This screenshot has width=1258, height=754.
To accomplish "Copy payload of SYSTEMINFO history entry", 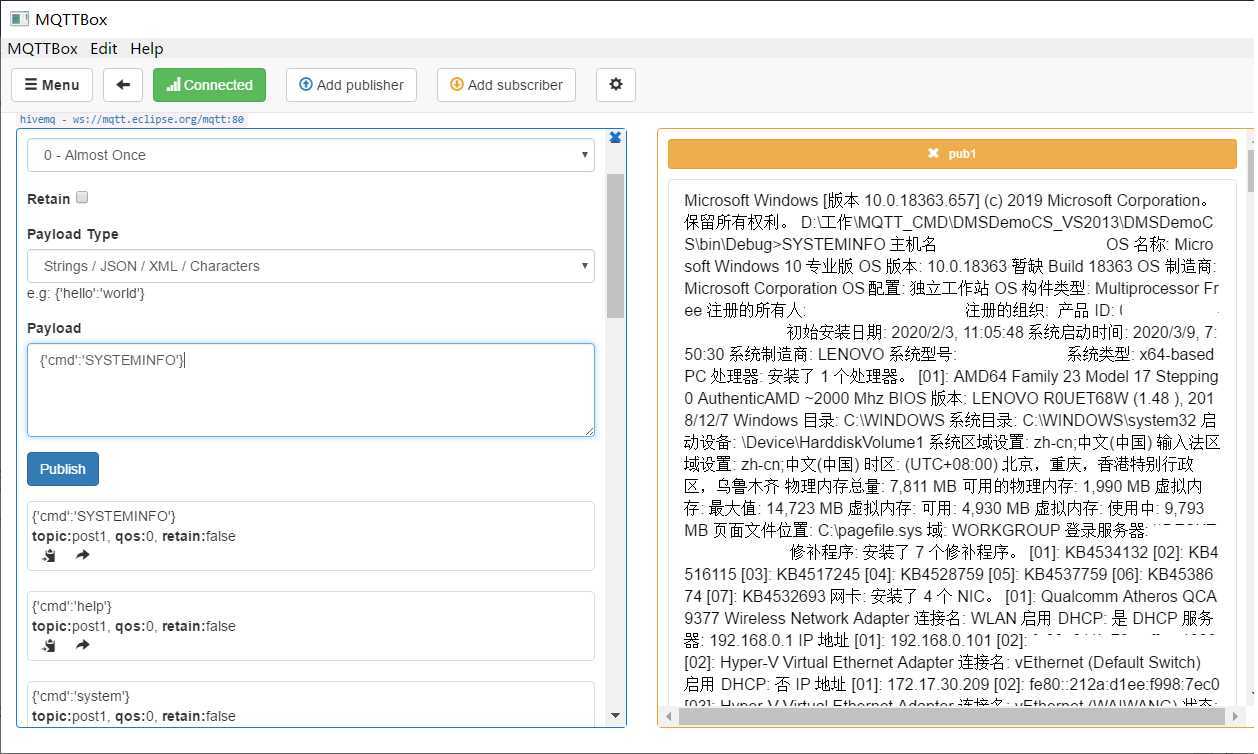I will pyautogui.click(x=49, y=555).
